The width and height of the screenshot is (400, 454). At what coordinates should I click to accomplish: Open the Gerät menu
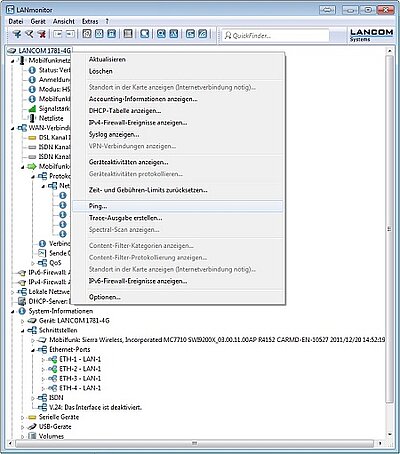[38, 21]
